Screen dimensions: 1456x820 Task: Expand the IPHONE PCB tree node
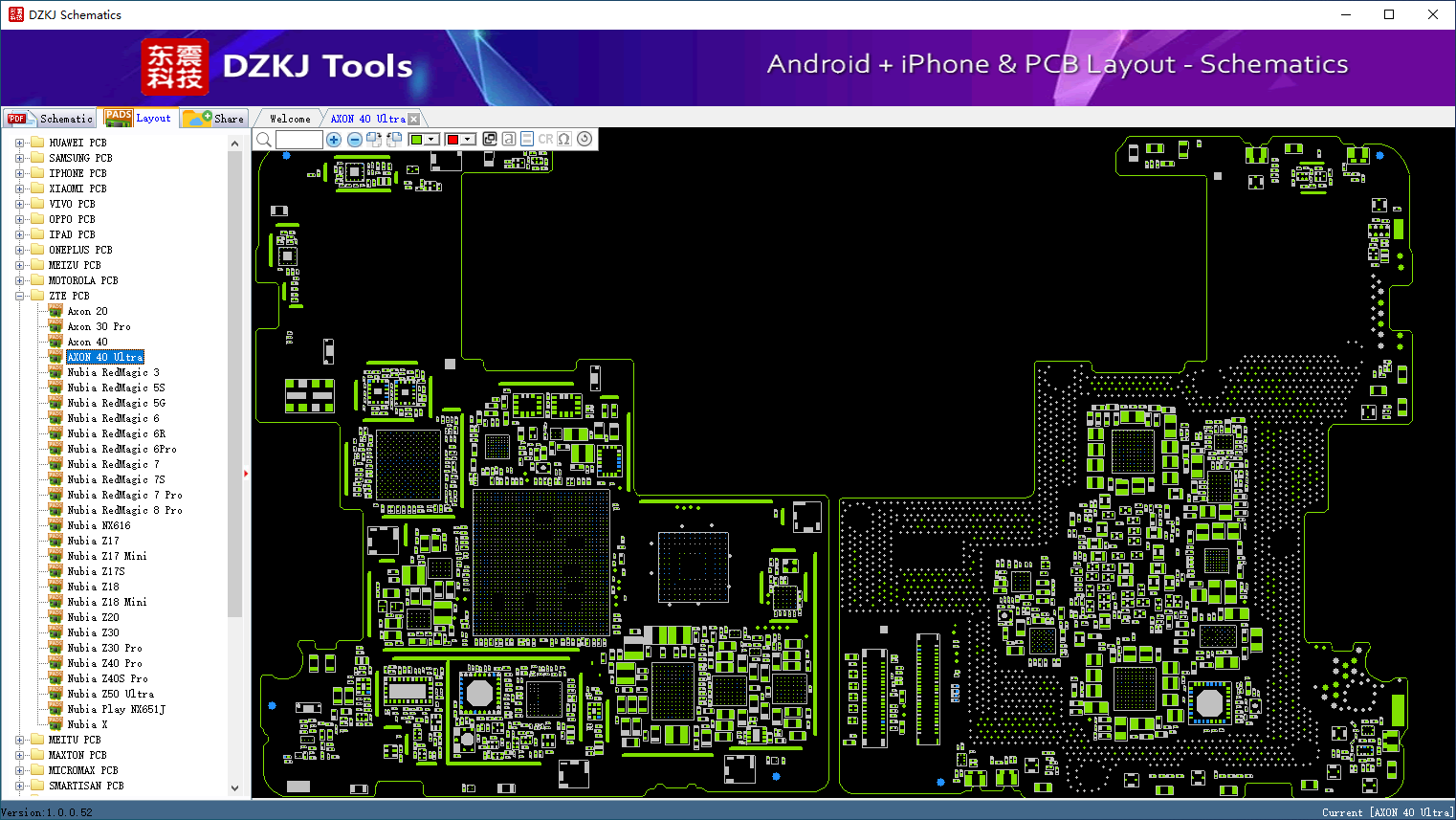[x=20, y=173]
